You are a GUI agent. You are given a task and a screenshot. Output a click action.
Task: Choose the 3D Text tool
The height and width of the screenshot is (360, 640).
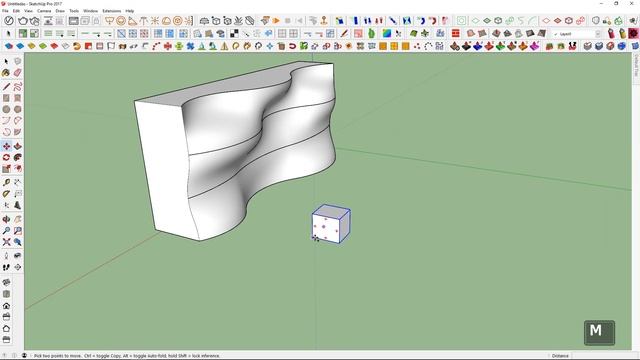click(18, 205)
